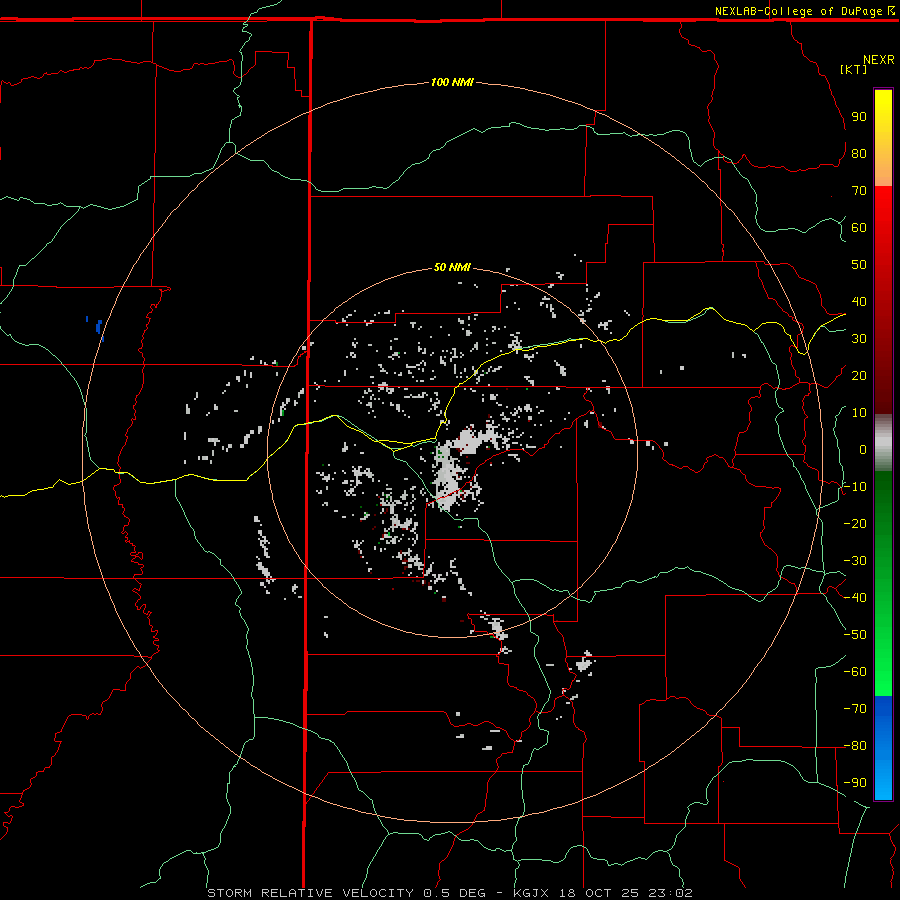Click the 0 value on velocity scale
This screenshot has height=900, width=900.
(x=863, y=449)
